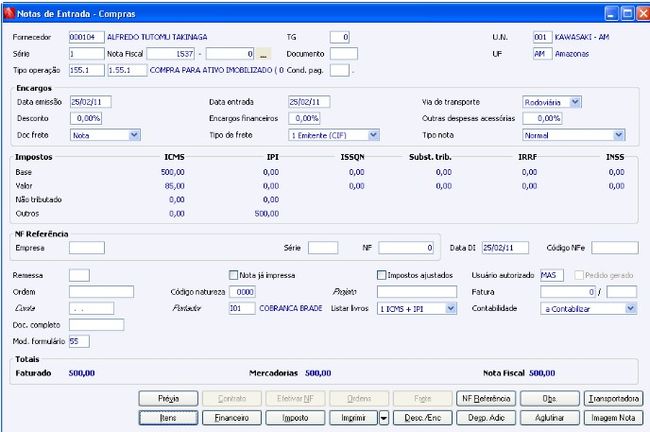
Task: Expand the 'Tipo nota' dropdown
Action: (619, 134)
